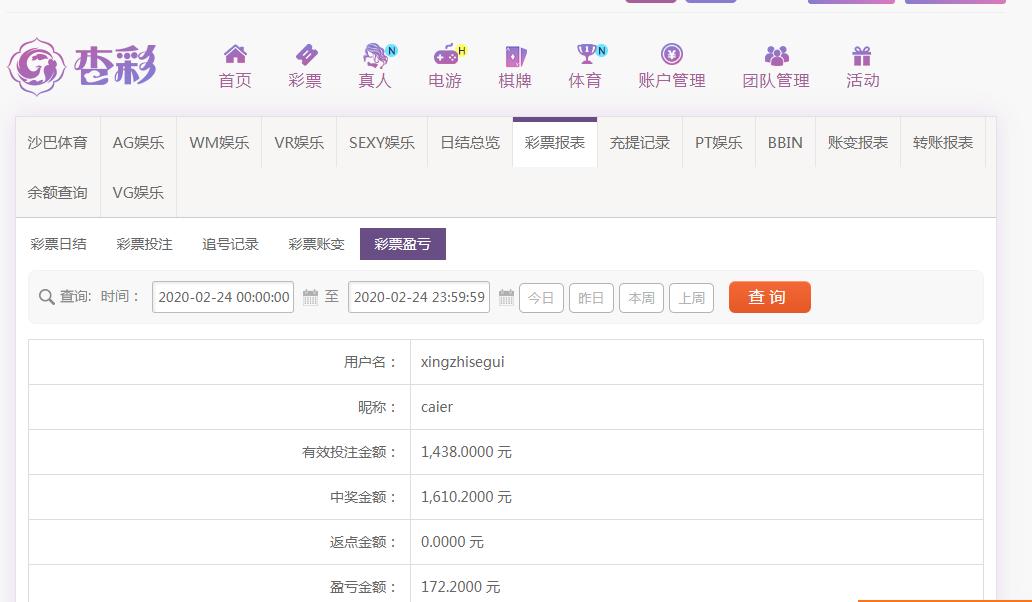Open the 账户管理 yen coin icon

coord(671,54)
